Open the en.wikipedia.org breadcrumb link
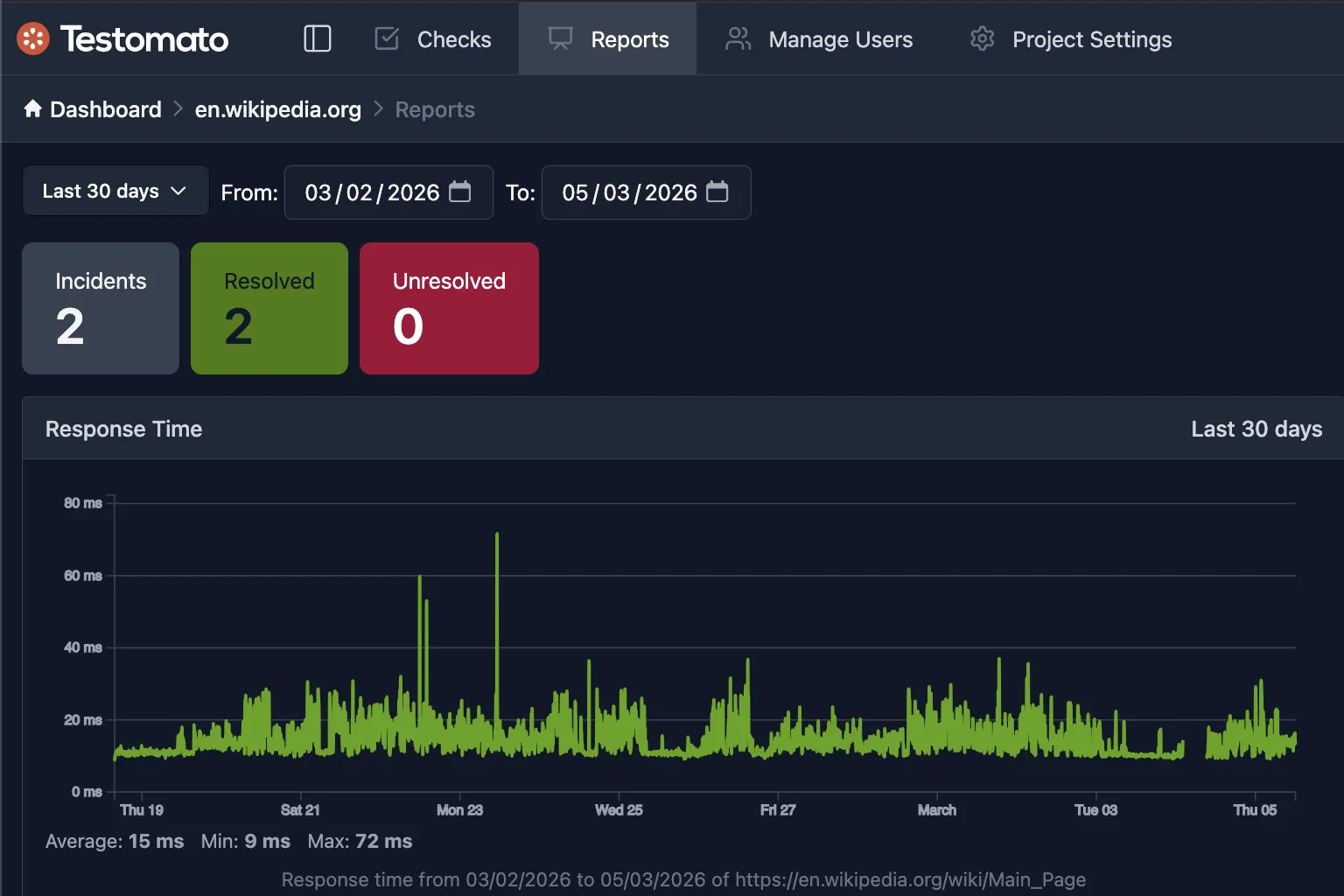 coord(277,108)
